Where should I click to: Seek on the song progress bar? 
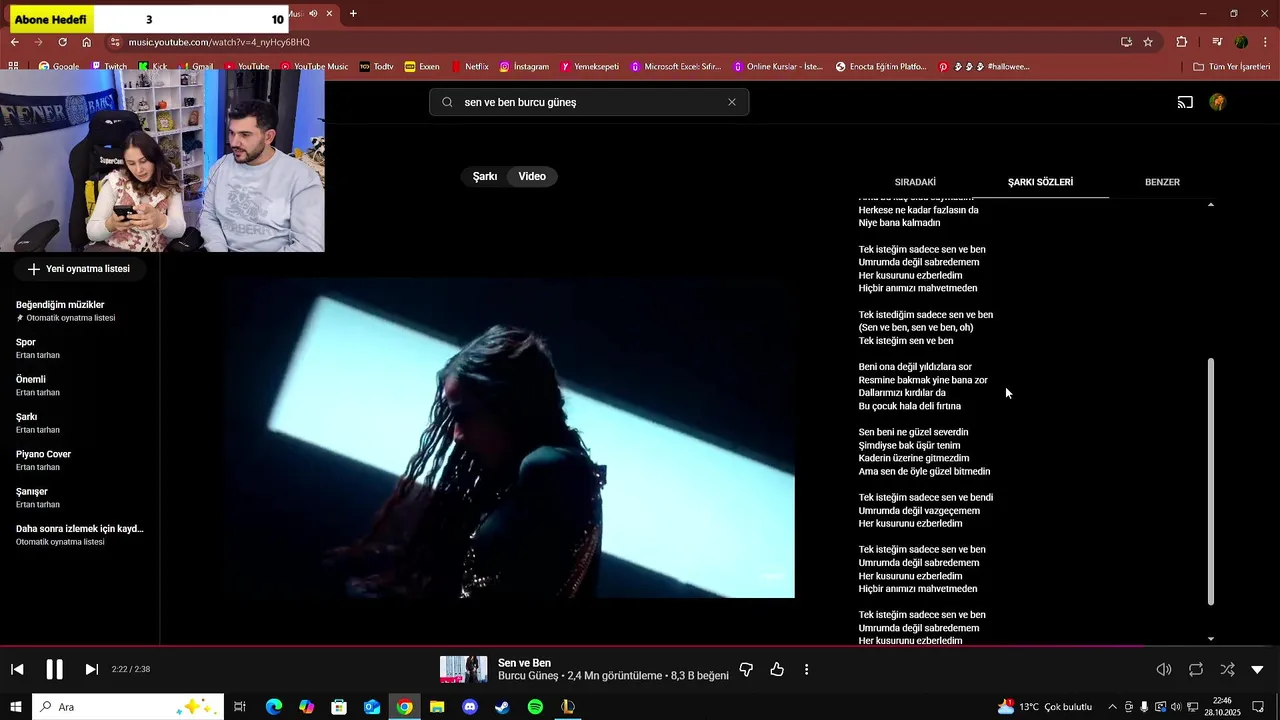[x=640, y=646]
